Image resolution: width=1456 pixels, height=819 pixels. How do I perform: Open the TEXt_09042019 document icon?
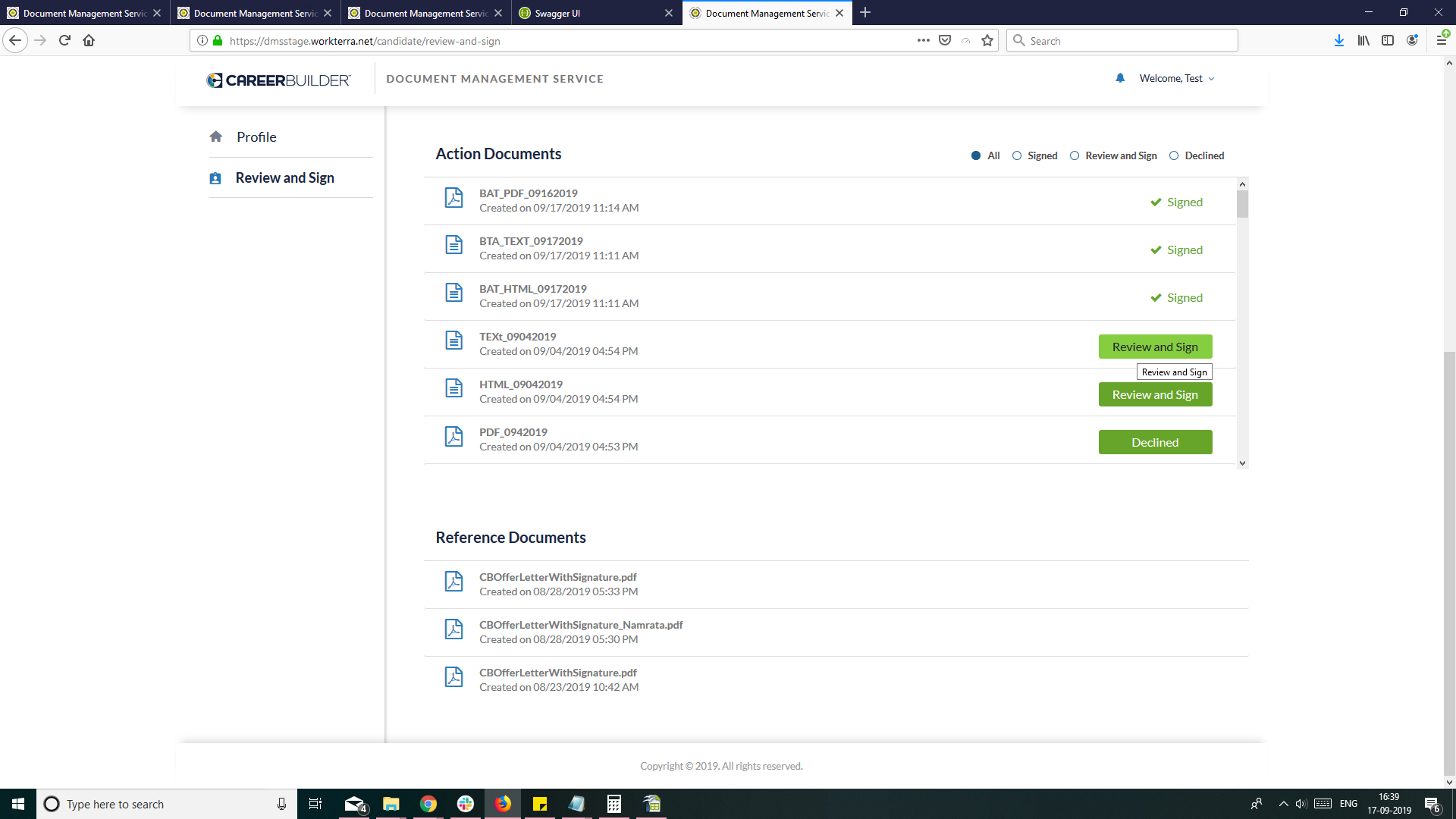click(453, 340)
